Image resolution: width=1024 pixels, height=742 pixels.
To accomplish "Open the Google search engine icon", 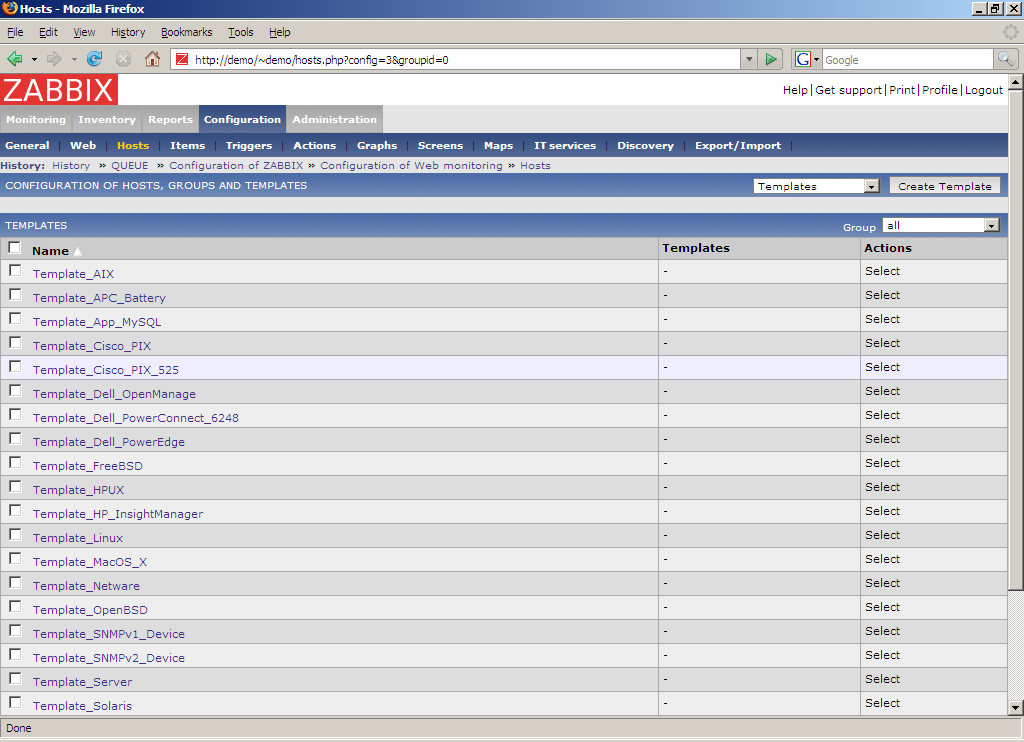I will coord(803,59).
